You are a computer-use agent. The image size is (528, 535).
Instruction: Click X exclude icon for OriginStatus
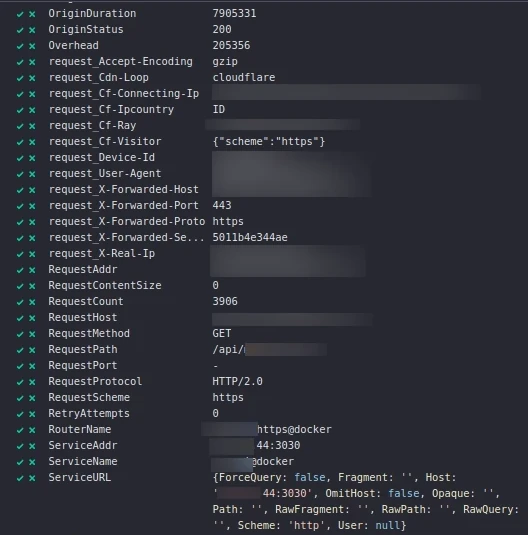32,30
